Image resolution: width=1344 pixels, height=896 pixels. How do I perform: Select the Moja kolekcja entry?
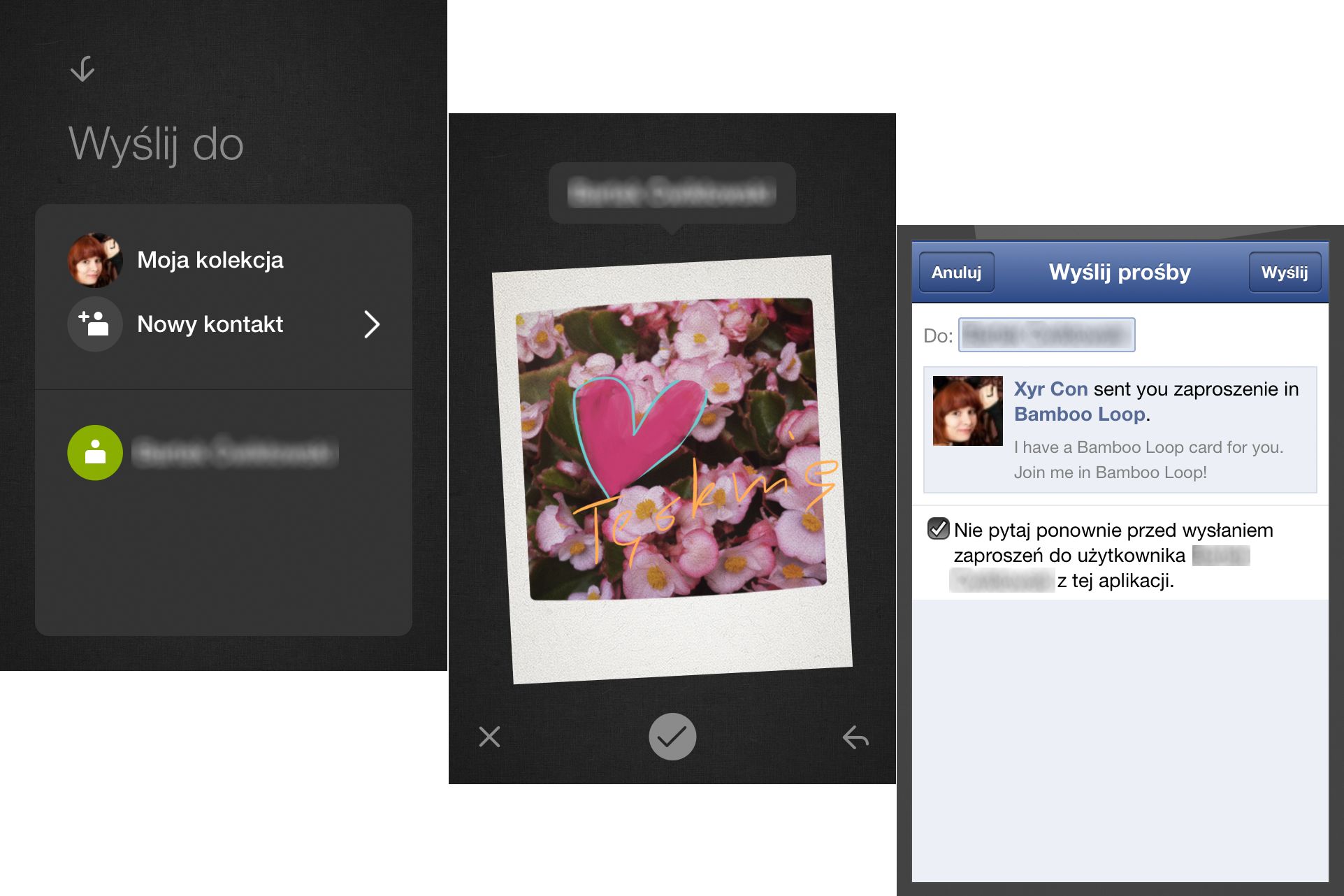(x=210, y=260)
